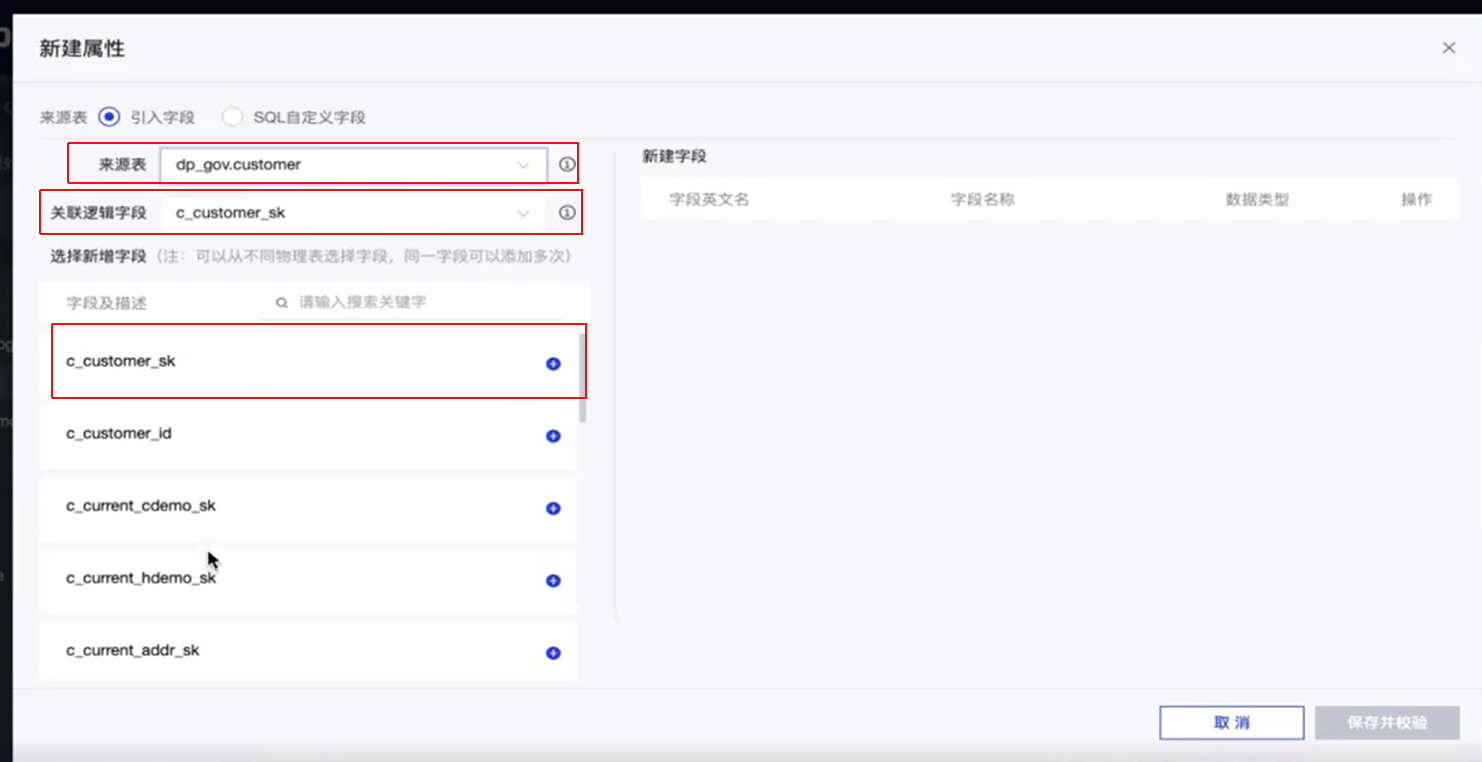Viewport: 1482px width, 762px height.
Task: Click the plus icon beside c_current_cdemo_sk
Action: click(552, 508)
